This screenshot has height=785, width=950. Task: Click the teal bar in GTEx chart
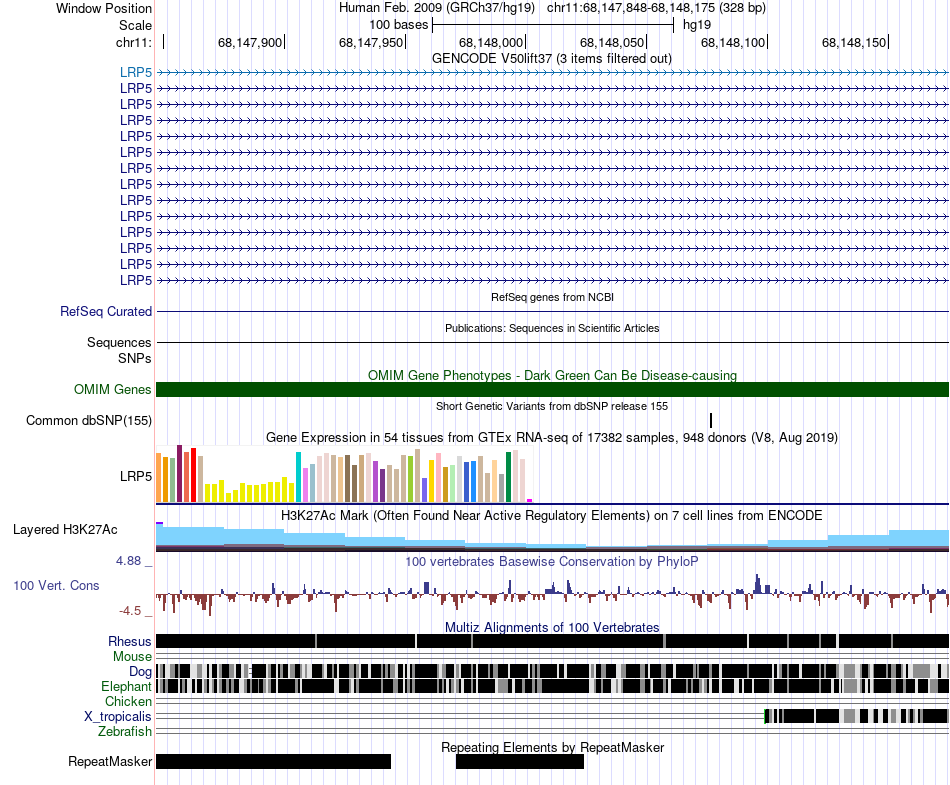tap(298, 477)
